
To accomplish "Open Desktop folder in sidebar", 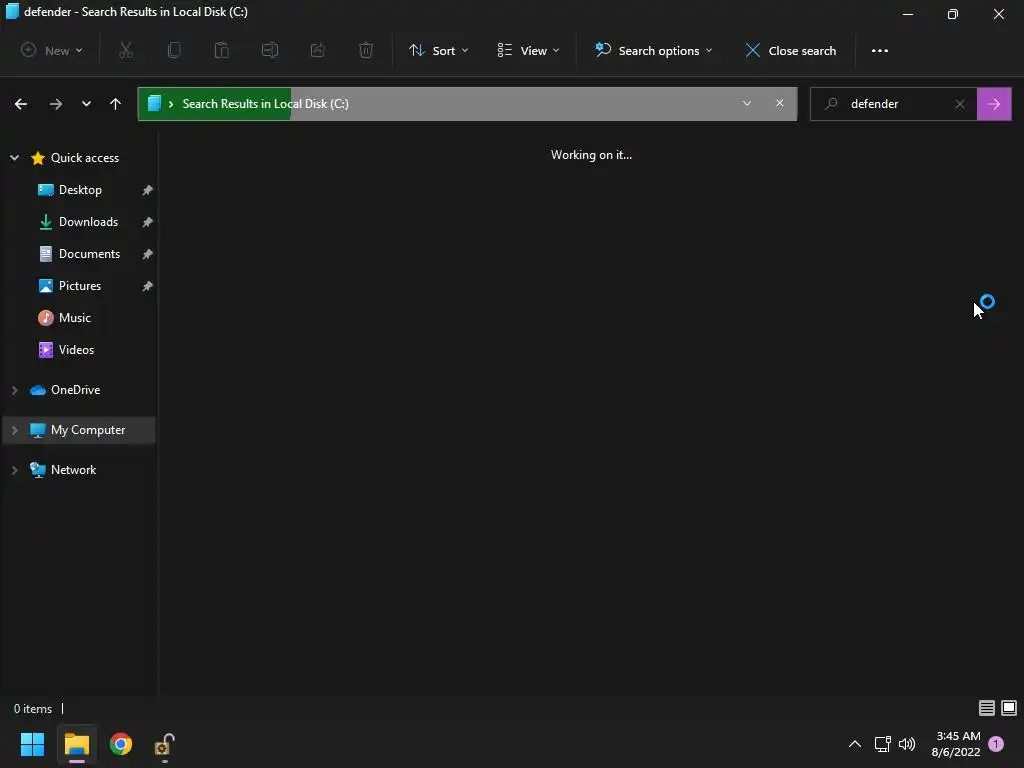I will (80, 190).
